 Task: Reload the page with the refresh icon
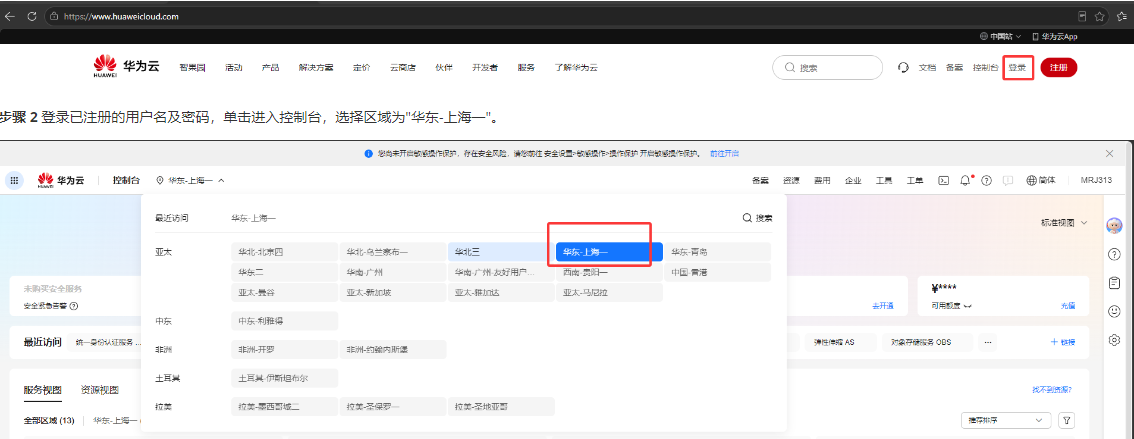pyautogui.click(x=32, y=16)
